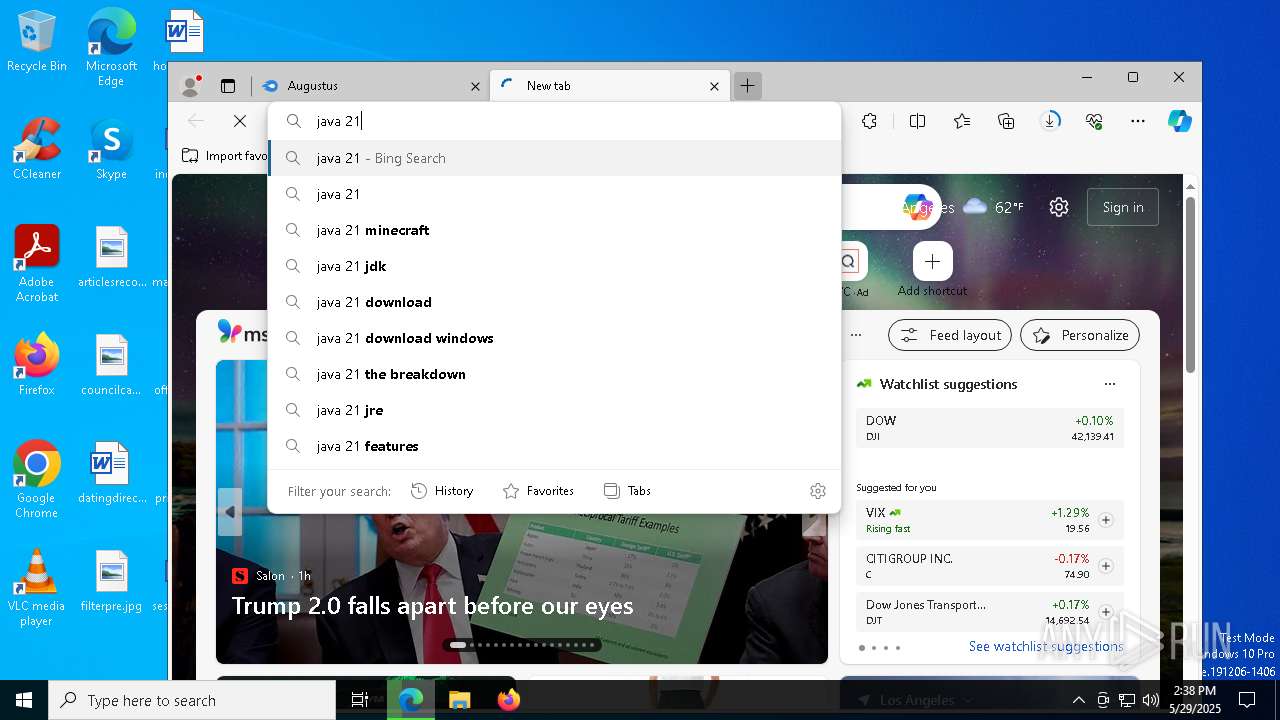The width and height of the screenshot is (1280, 720).
Task: Select 'java 21 minecraft' suggestion
Action: [555, 230]
